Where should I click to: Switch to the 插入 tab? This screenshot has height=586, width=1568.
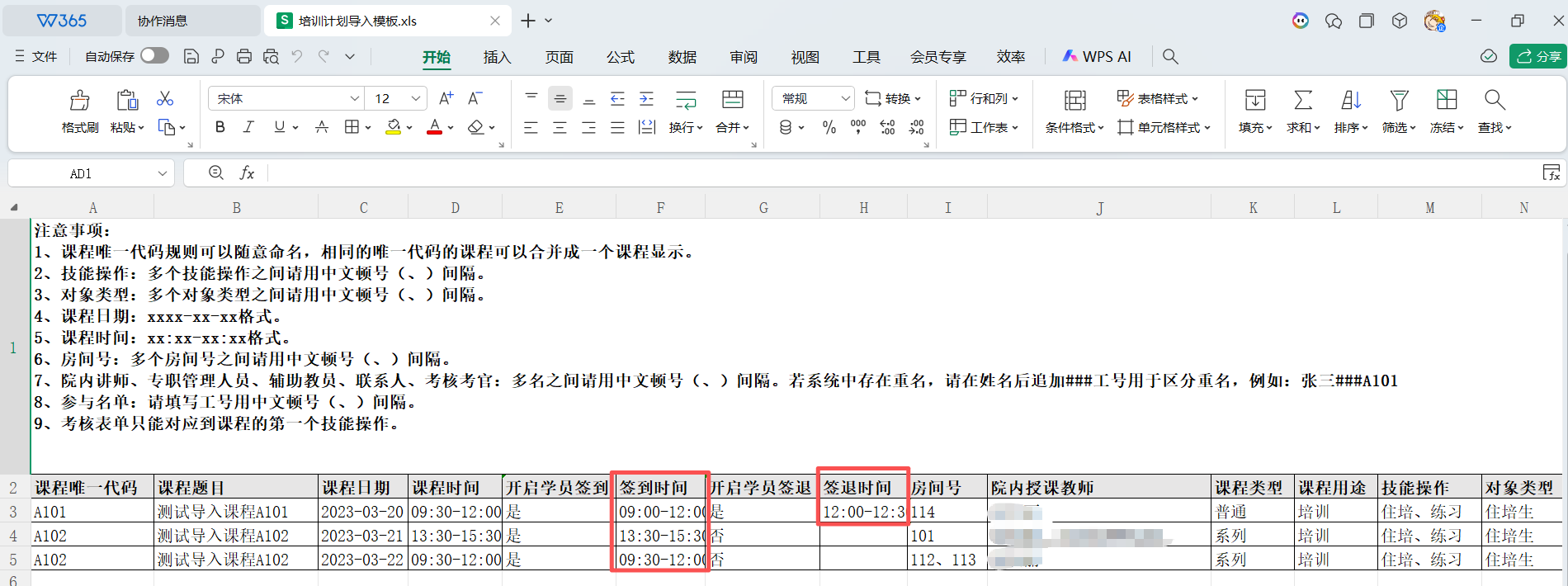click(x=497, y=57)
